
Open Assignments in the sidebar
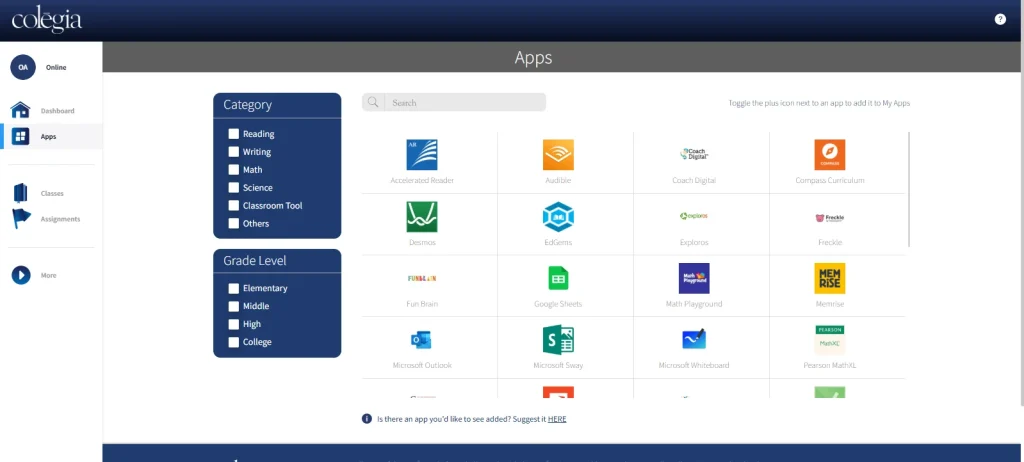(51, 219)
